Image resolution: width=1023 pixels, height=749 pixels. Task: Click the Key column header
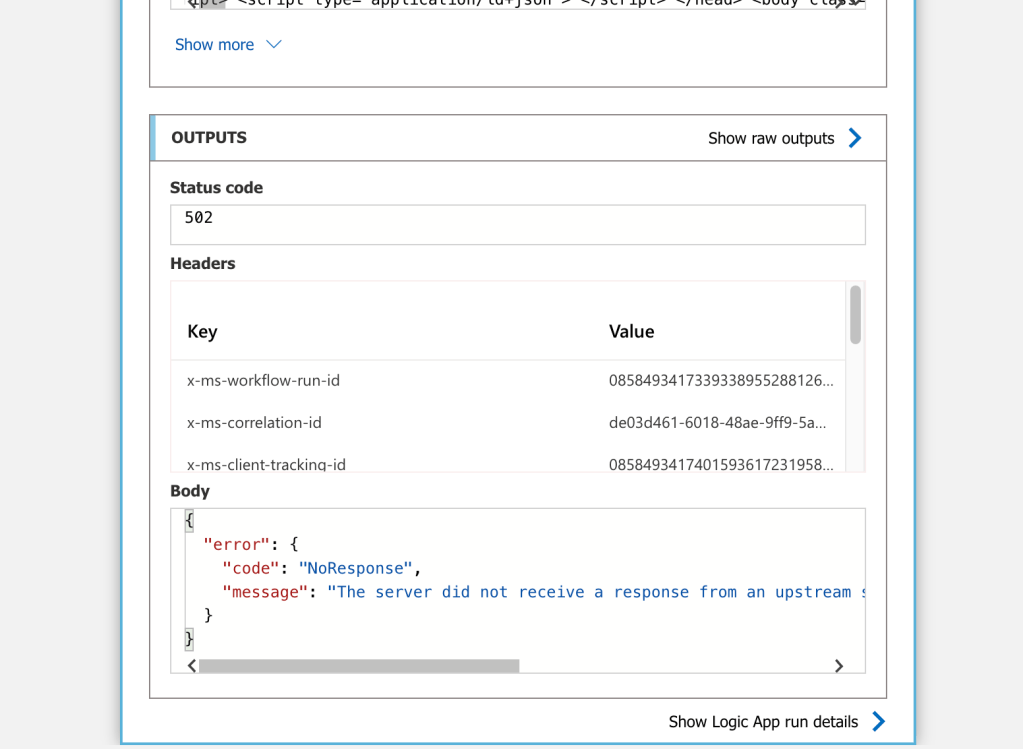[202, 331]
